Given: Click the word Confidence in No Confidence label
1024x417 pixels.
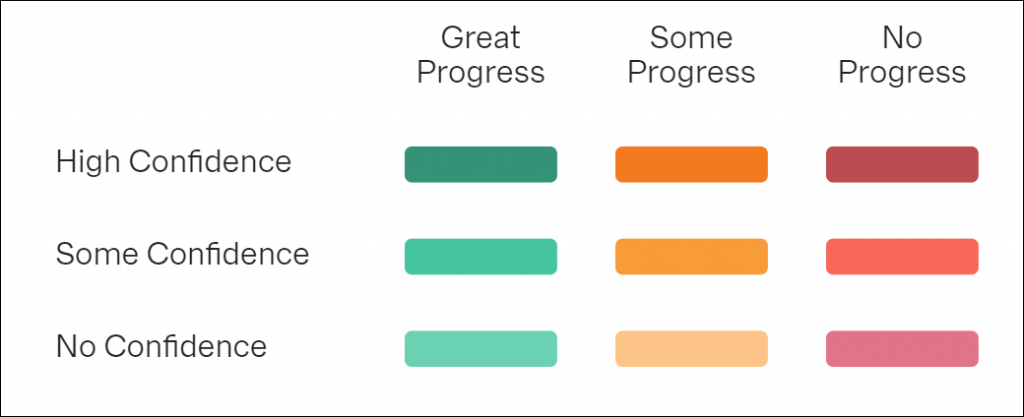Looking at the screenshot, I should click(x=185, y=346).
